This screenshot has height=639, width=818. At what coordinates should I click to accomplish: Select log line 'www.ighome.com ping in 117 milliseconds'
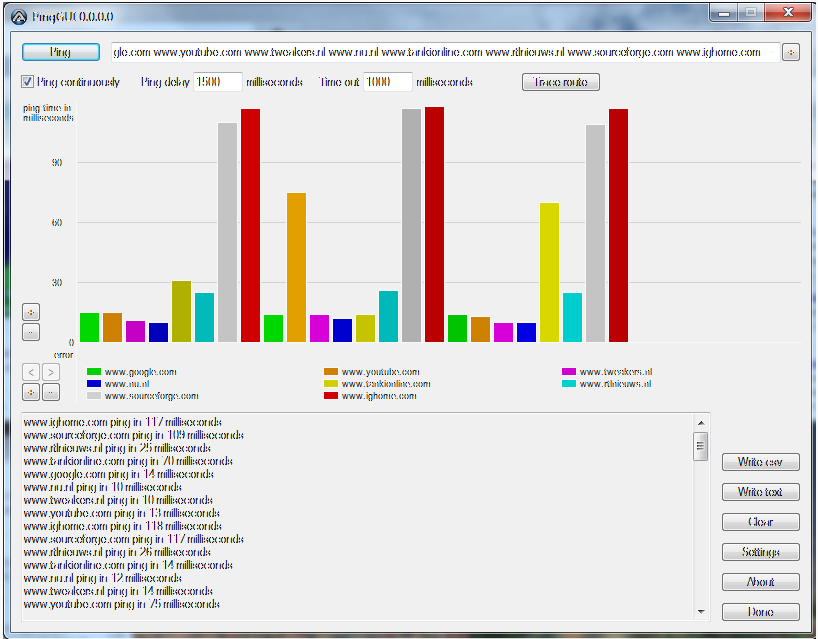click(x=123, y=422)
